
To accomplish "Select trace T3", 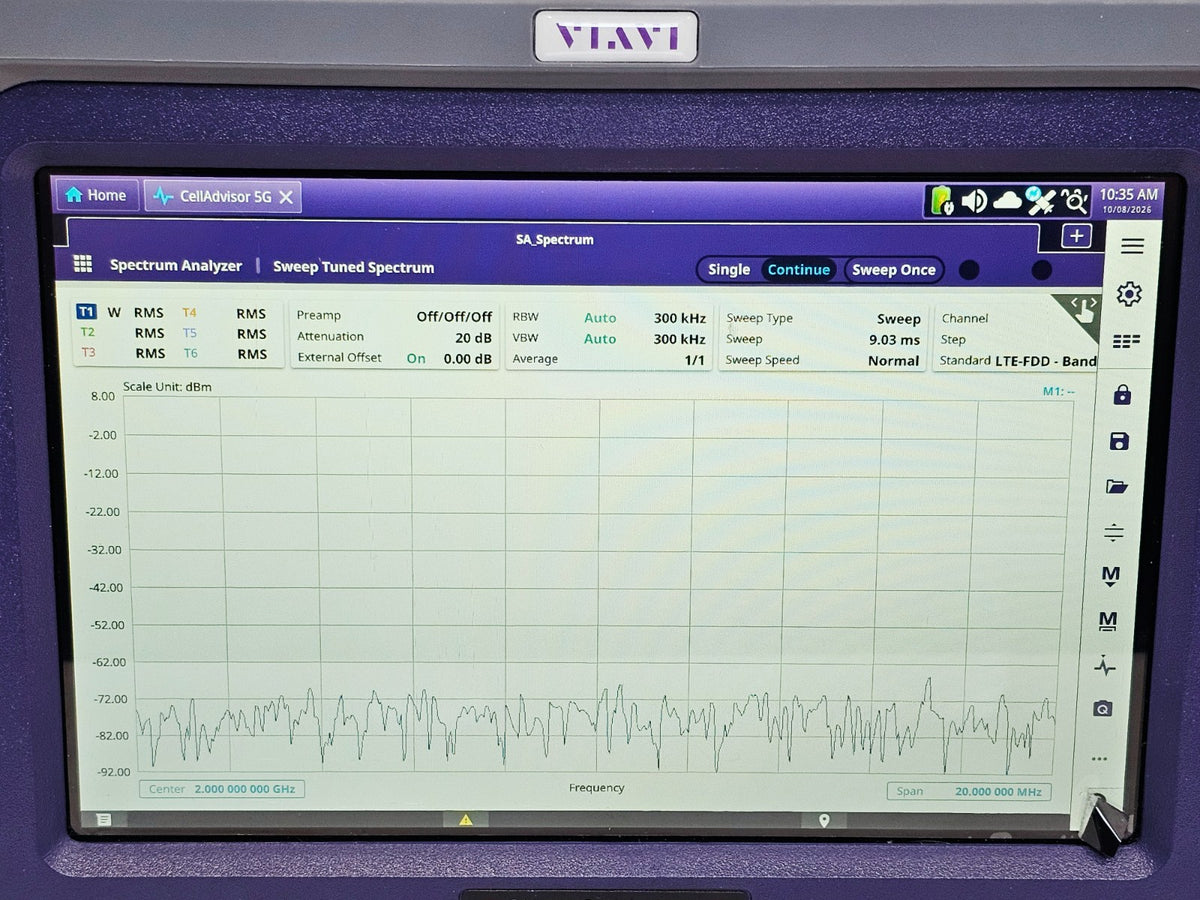I will (x=89, y=352).
